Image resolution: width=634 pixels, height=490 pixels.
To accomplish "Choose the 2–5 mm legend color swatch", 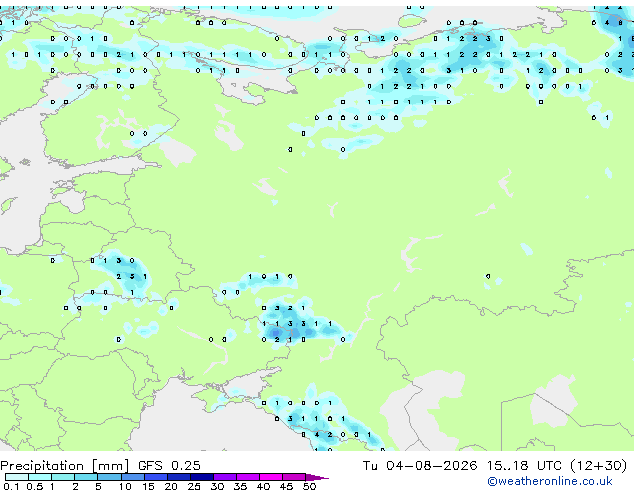I will pos(86,477).
